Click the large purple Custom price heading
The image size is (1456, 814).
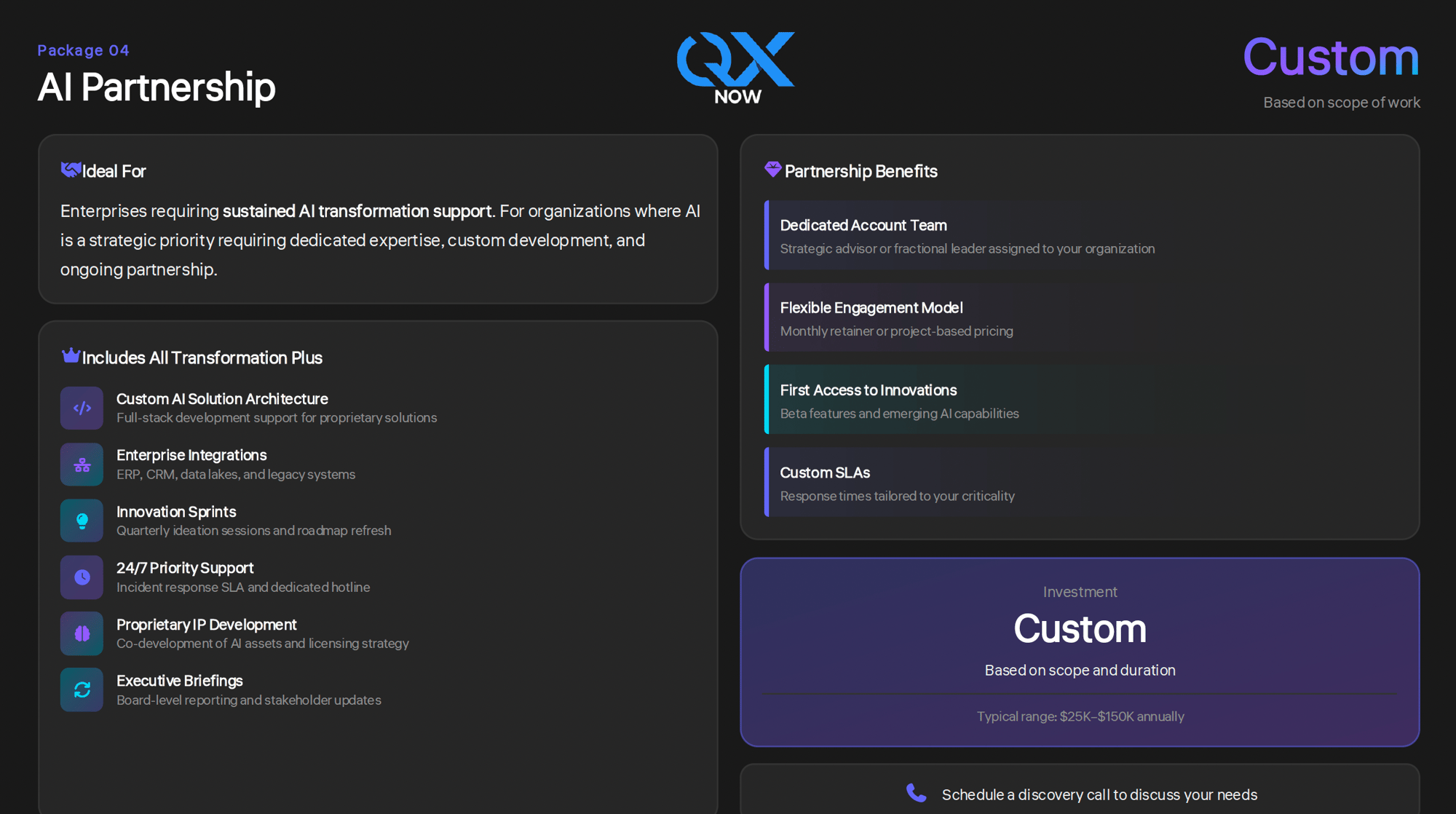[1331, 57]
